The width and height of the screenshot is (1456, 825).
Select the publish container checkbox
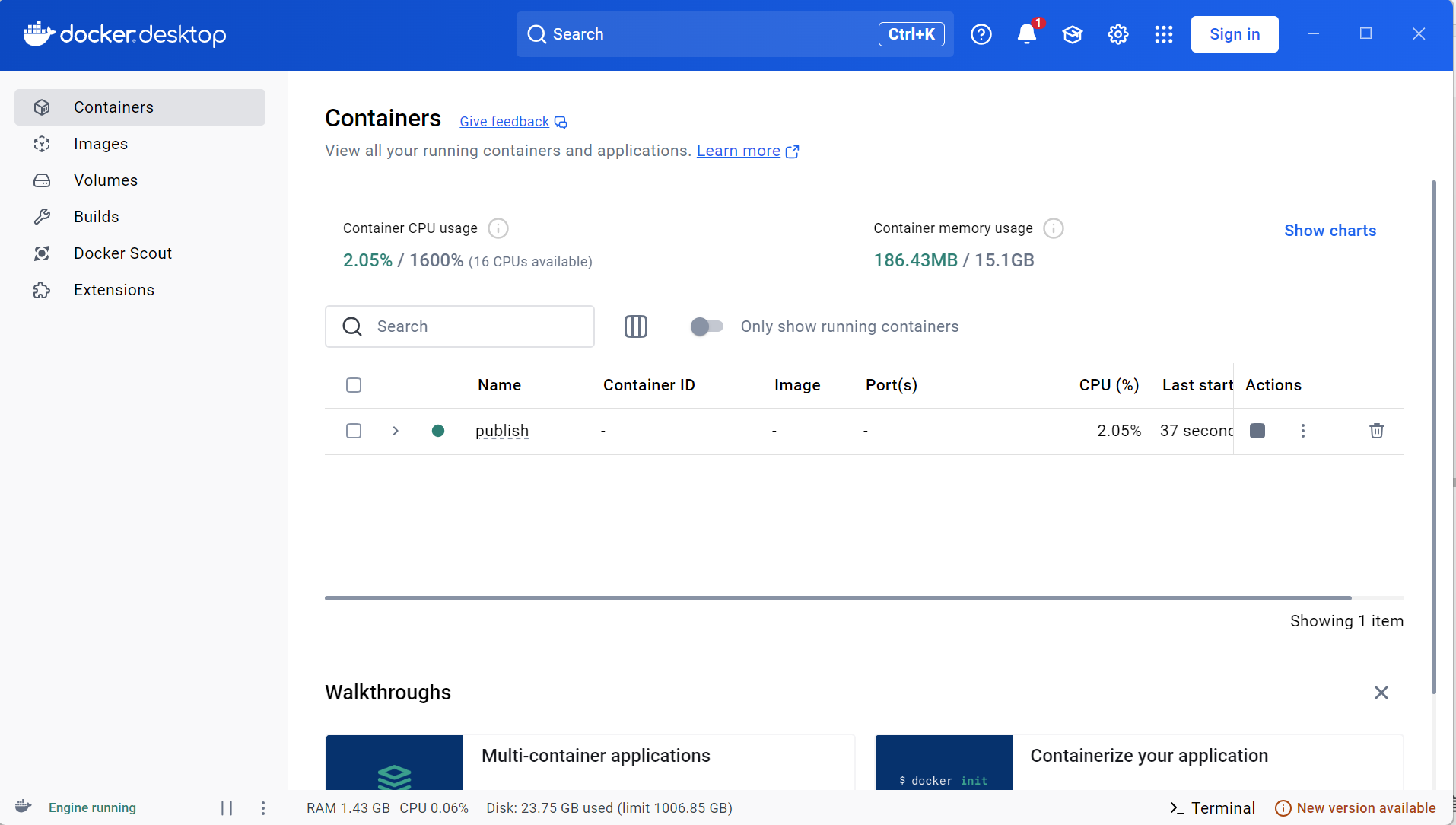tap(354, 431)
